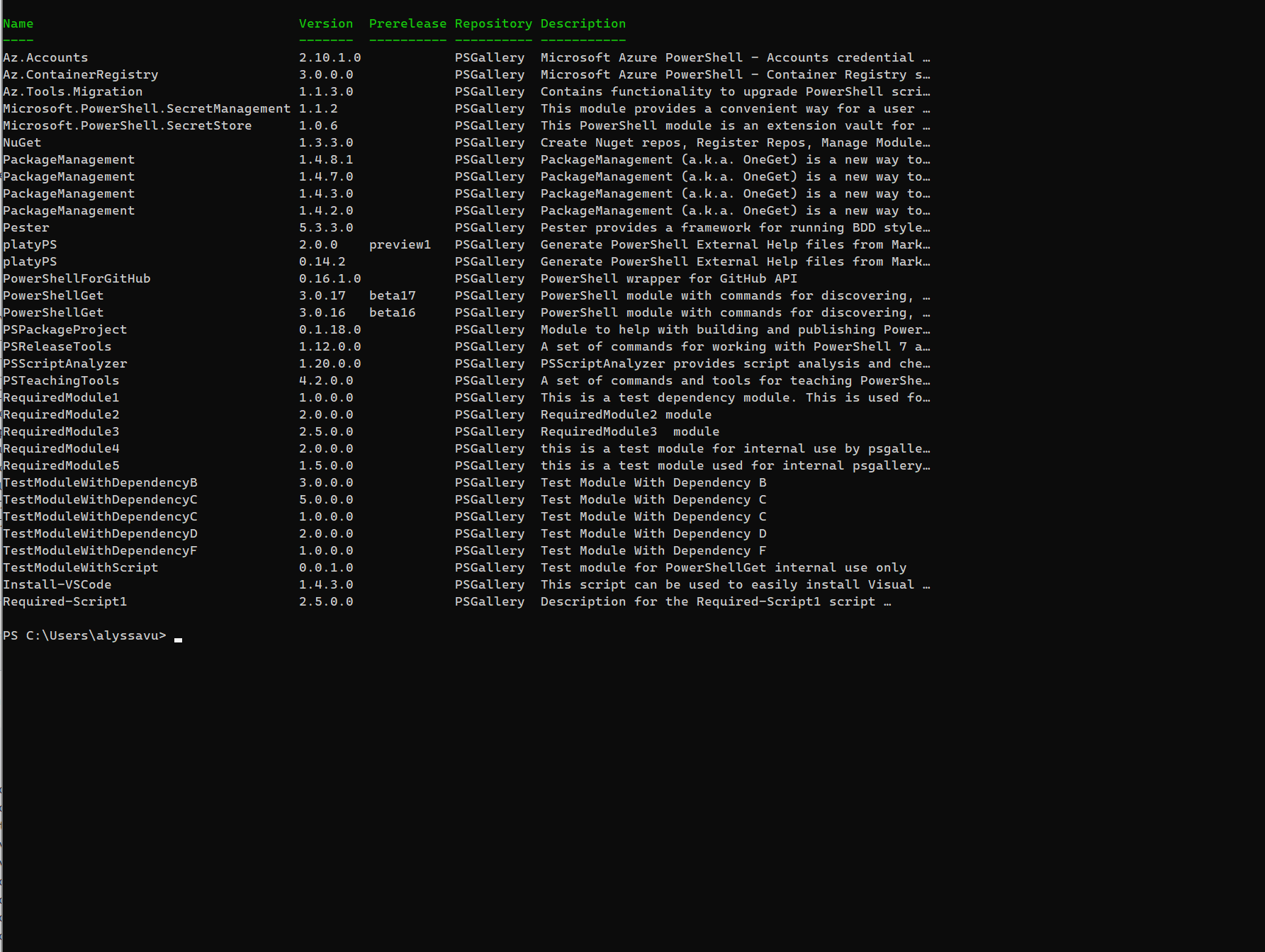Click Microsoft.PowerShell.SecretManagement name
The width and height of the screenshot is (1265, 952).
[x=147, y=109]
